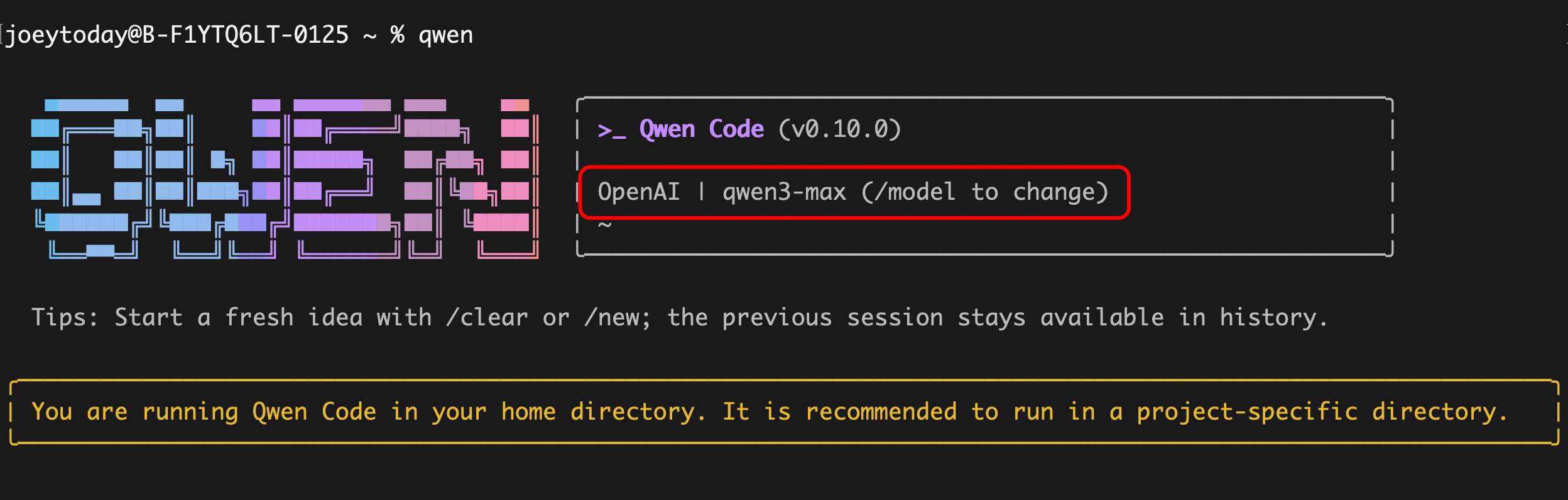Click the tilde symbol inside the info box
This screenshot has width=1568, height=500.
click(x=604, y=225)
